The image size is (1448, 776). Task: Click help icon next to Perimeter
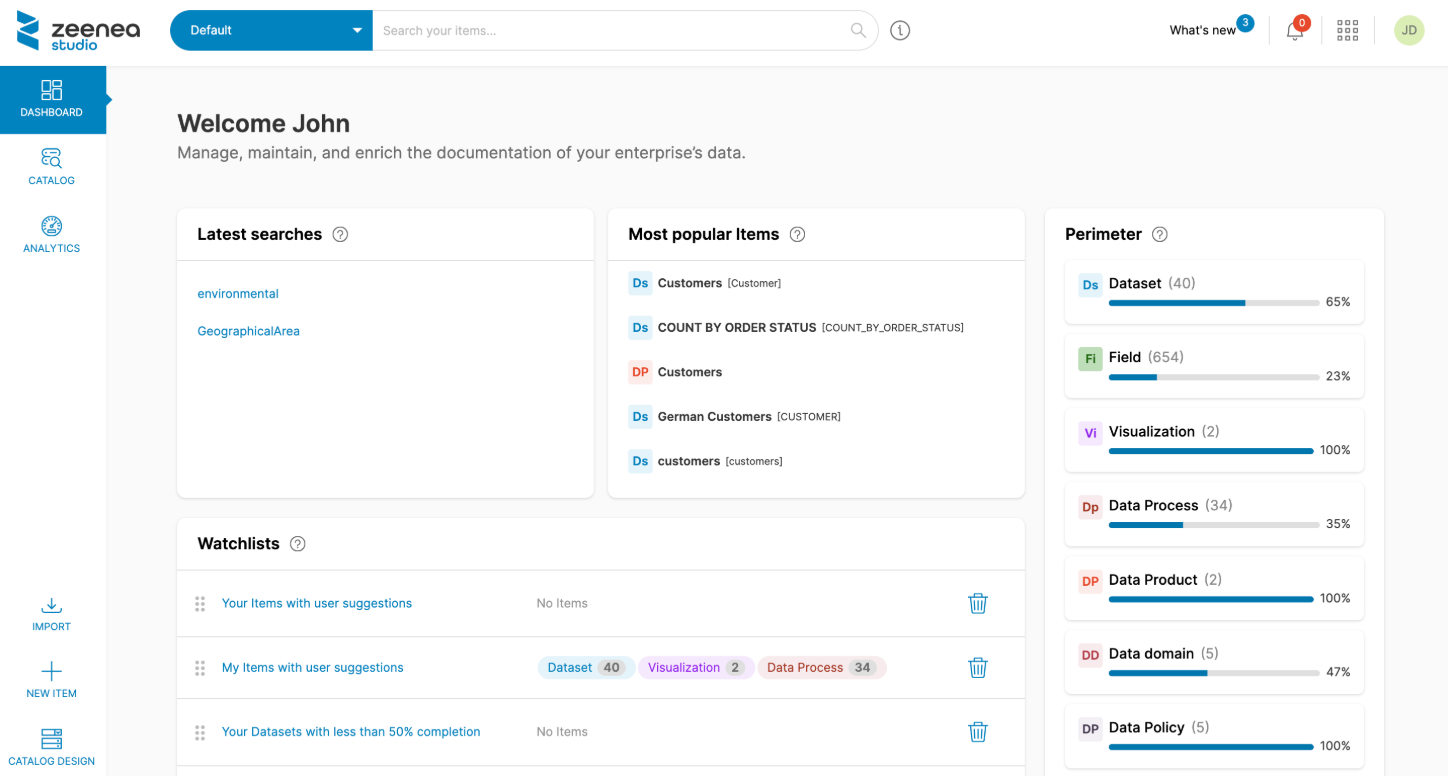point(1159,235)
